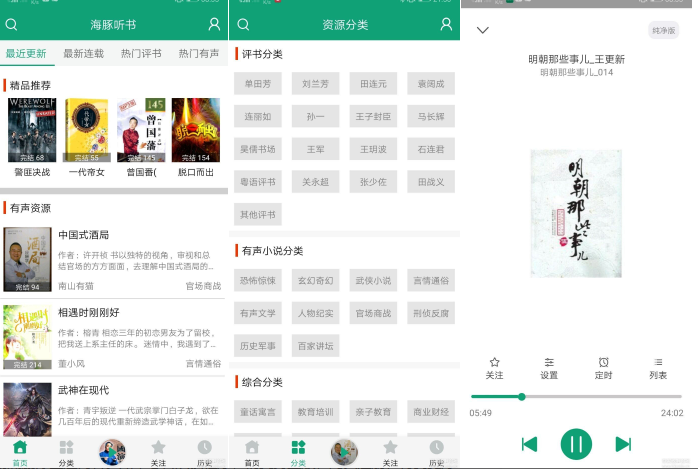Select 玄幻奇幻 category
The height and width of the screenshot is (469, 698).
point(316,280)
